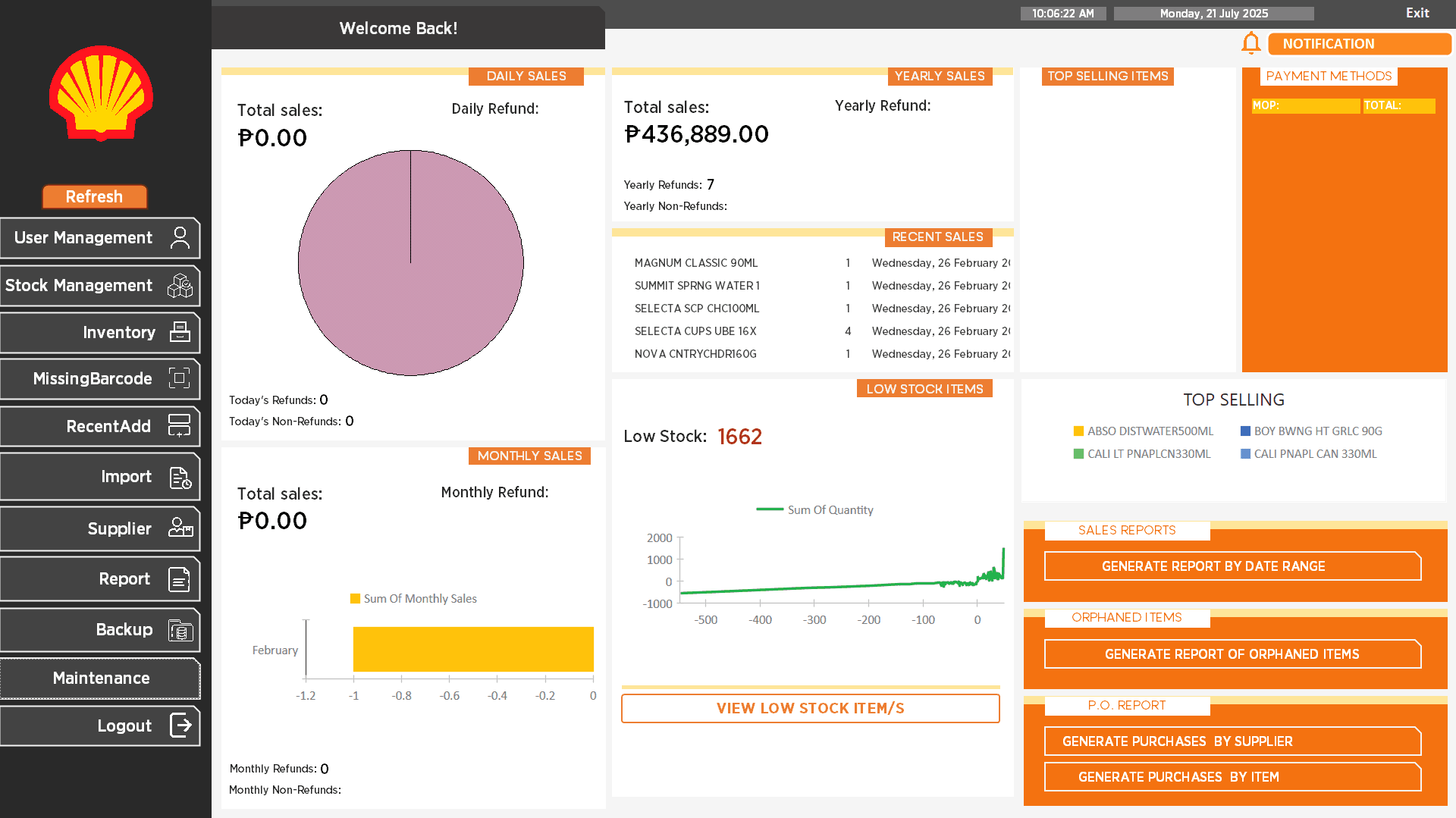
Task: Open Supplier page
Action: point(100,528)
